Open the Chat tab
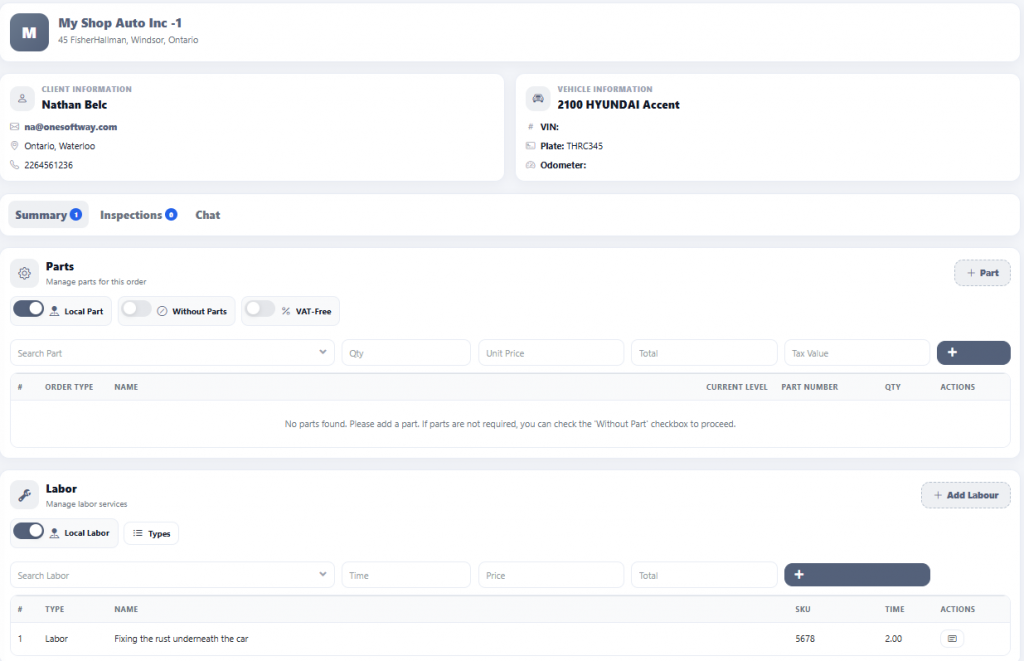Screen dimensions: 1024x661 click(x=207, y=215)
